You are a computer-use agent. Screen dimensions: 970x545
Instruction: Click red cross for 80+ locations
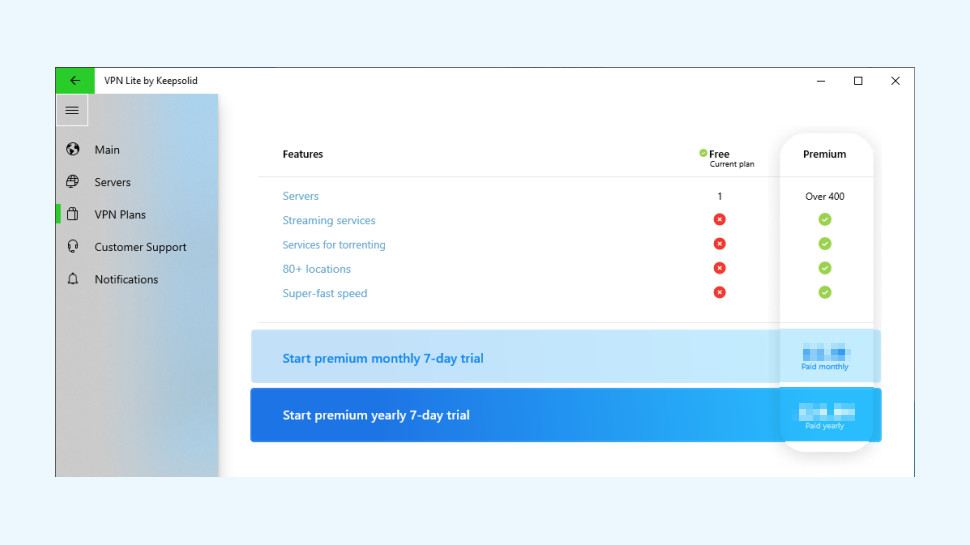coord(719,268)
